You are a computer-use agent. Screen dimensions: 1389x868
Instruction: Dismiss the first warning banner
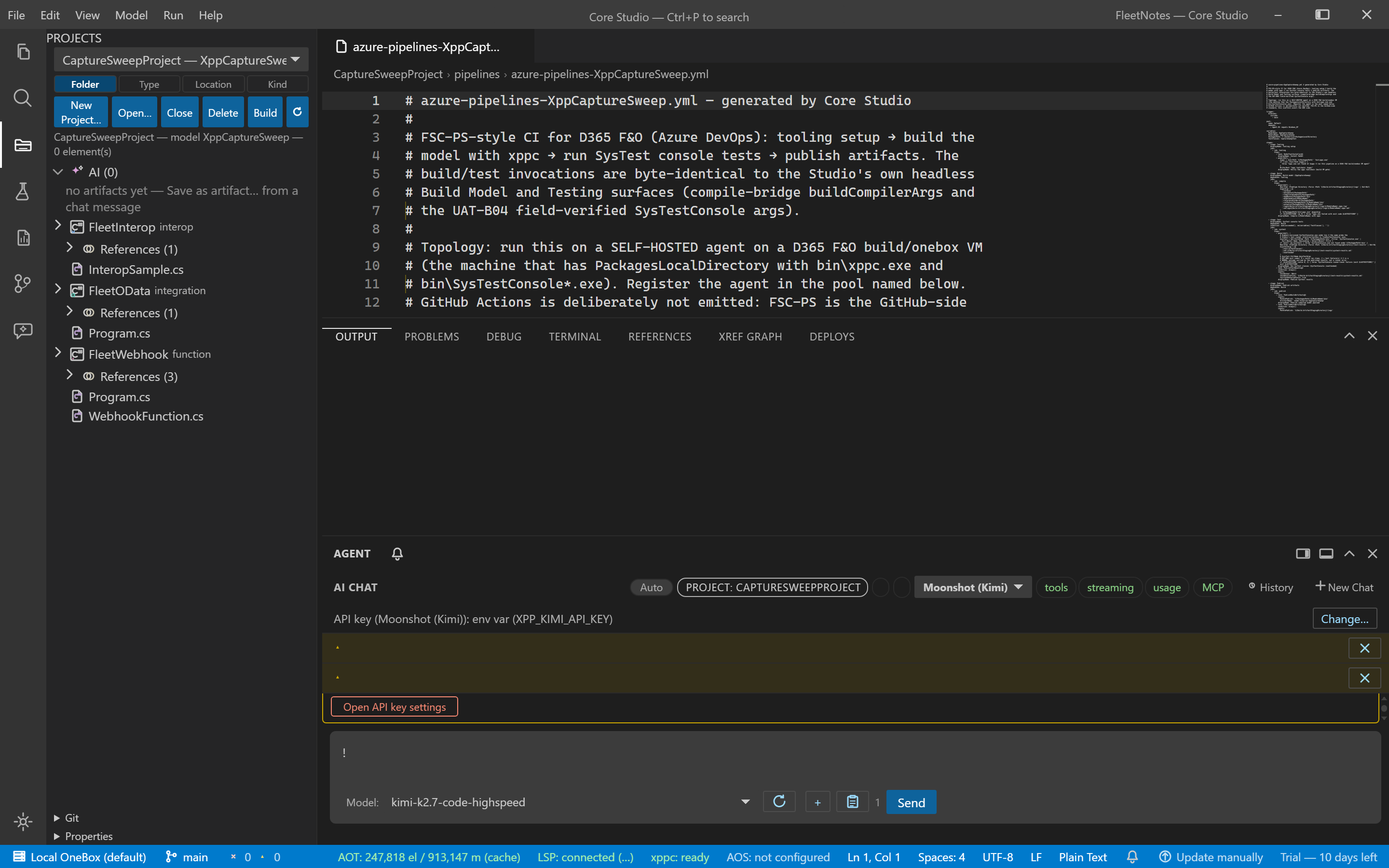(1364, 648)
